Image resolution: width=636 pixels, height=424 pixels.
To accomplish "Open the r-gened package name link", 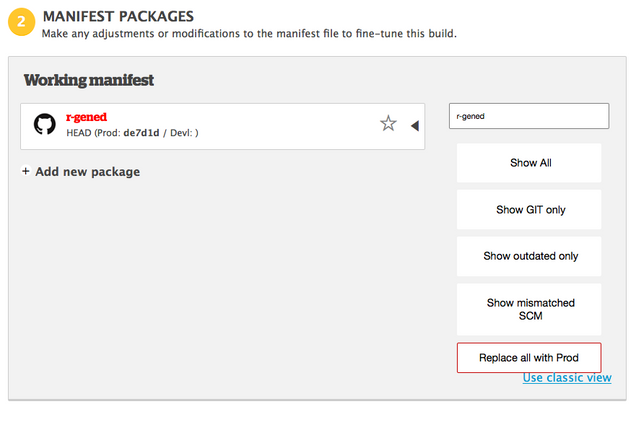I will (x=86, y=117).
